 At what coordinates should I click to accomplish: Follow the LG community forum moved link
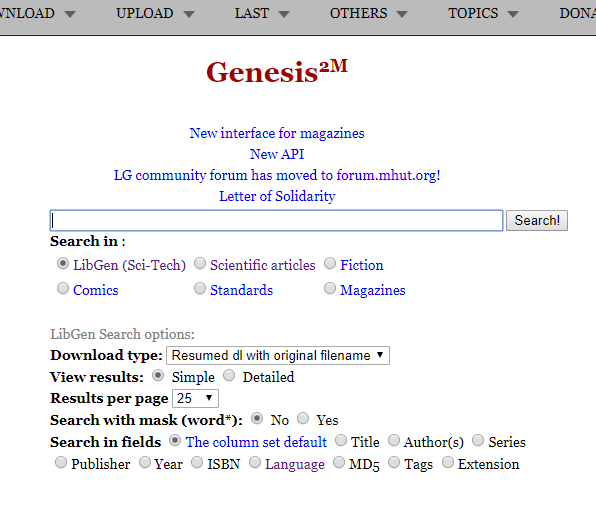click(x=277, y=175)
